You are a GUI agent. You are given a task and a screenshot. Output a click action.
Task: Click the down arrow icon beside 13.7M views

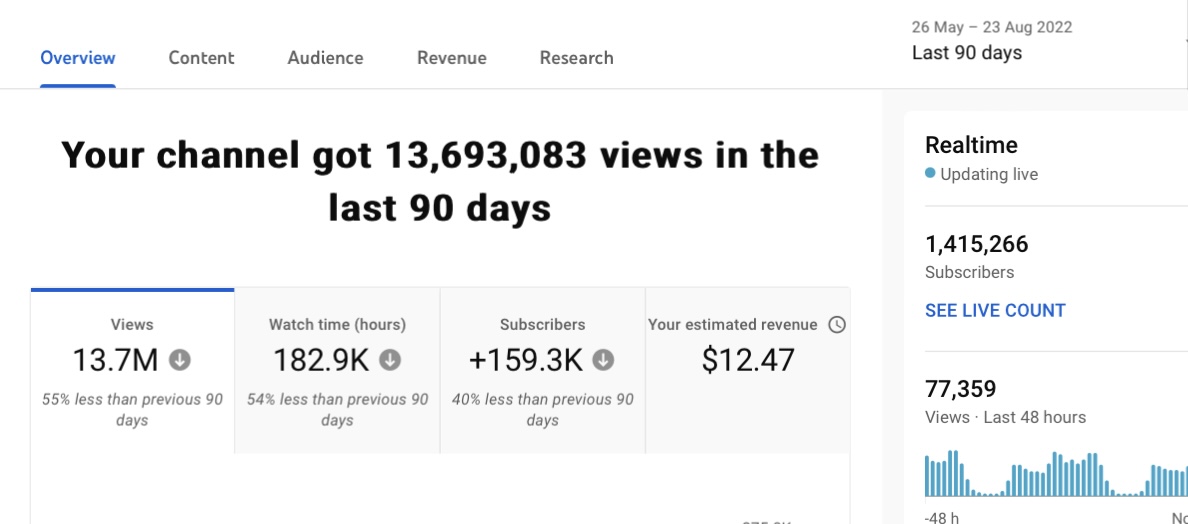pyautogui.click(x=180, y=360)
